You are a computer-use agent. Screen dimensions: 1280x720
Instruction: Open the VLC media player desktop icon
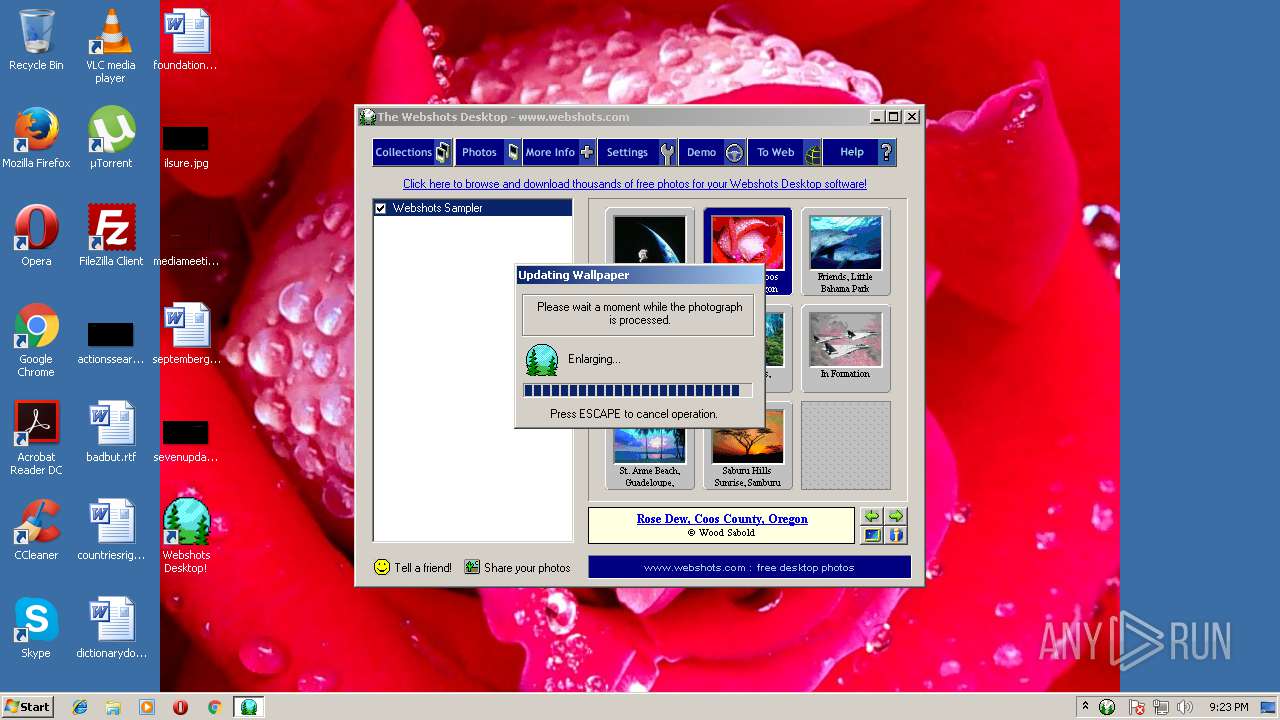tap(110, 46)
